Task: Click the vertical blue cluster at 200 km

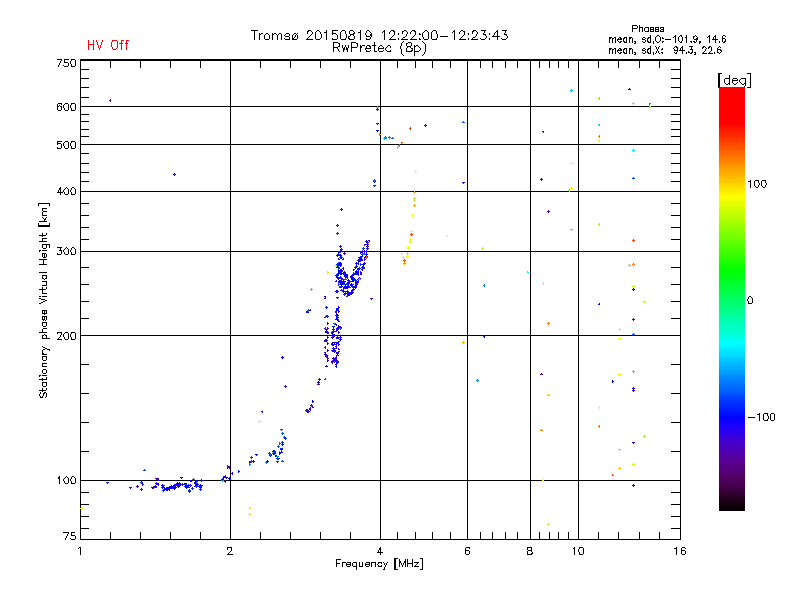Action: 333,337
